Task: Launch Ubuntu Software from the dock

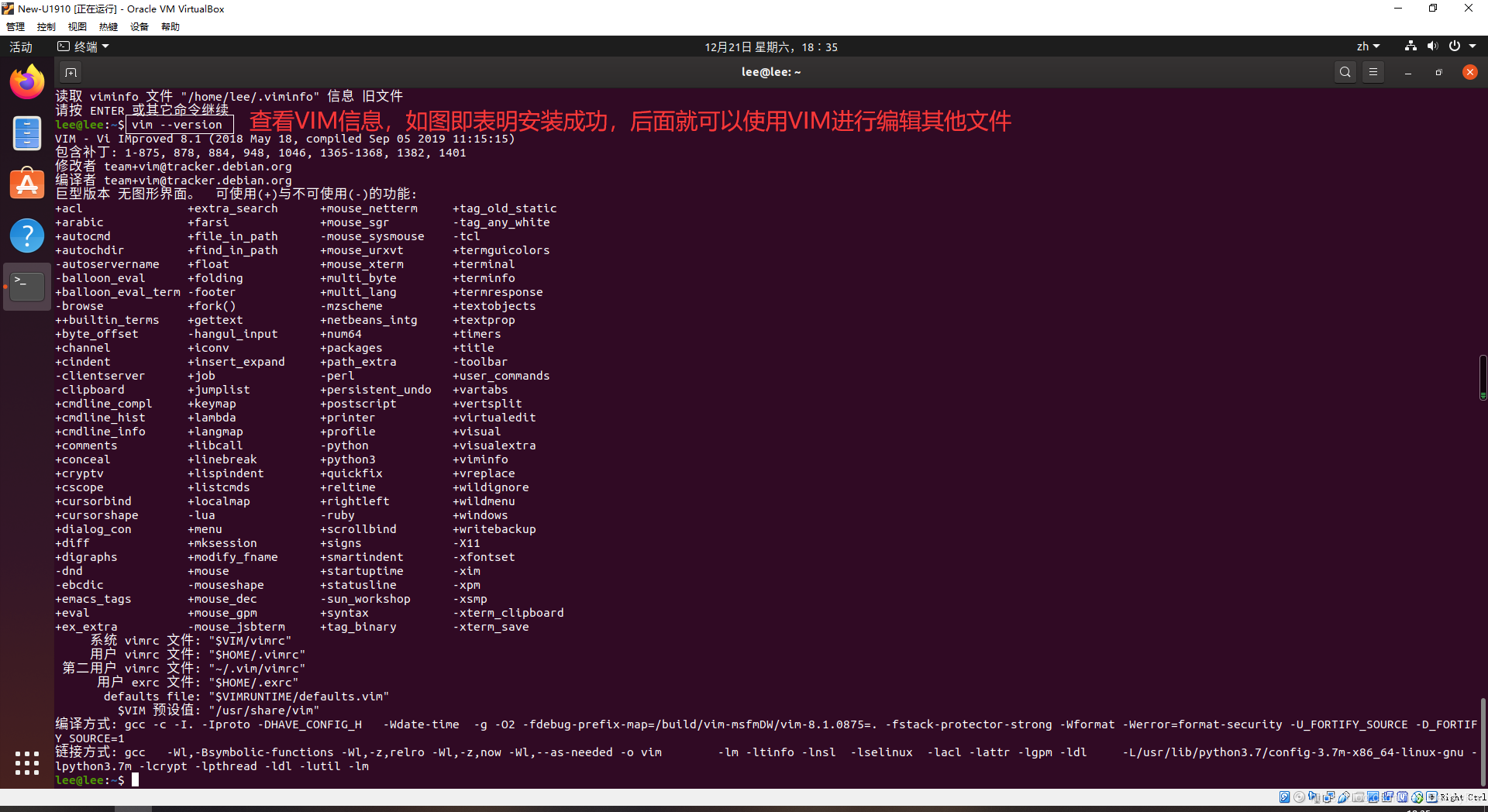Action: pos(27,184)
